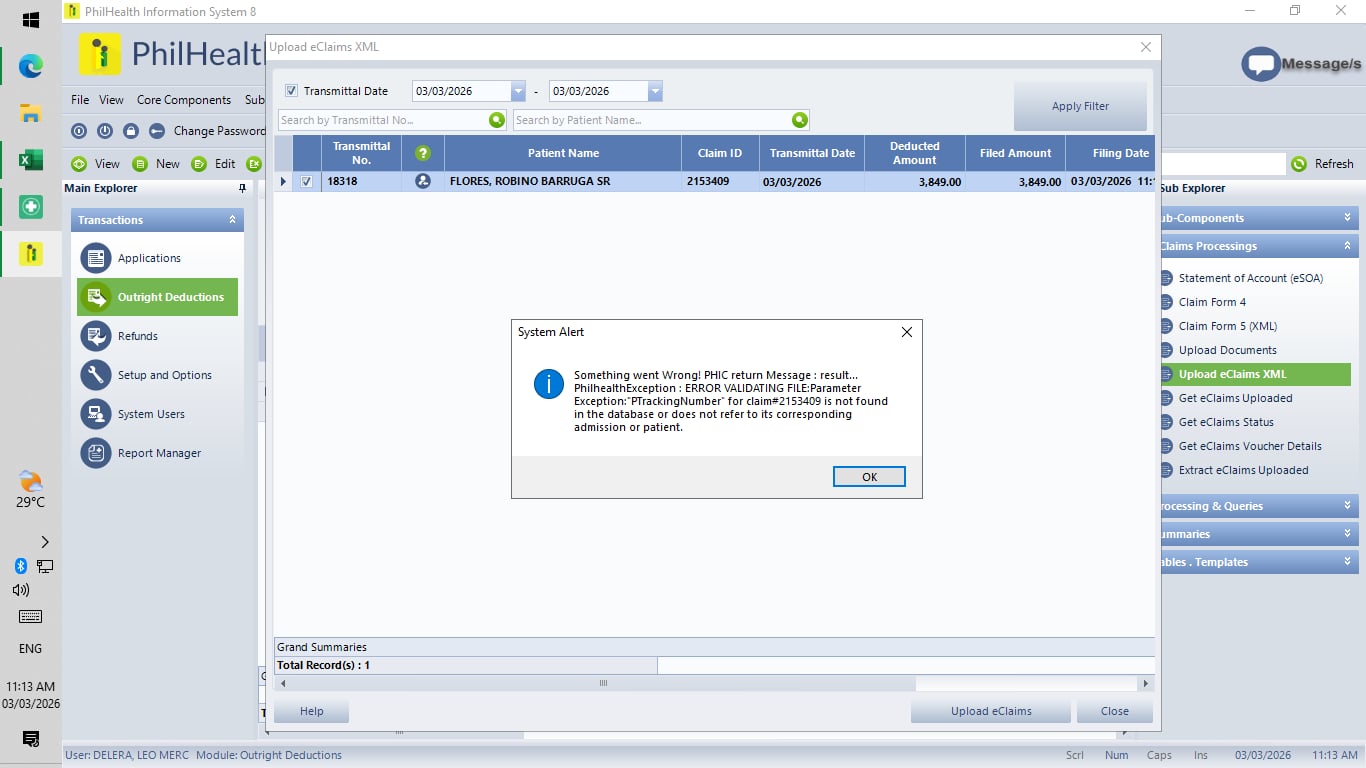Select Get eClaims Uploaded
Screen dimensions: 1366x768
tap(1235, 398)
